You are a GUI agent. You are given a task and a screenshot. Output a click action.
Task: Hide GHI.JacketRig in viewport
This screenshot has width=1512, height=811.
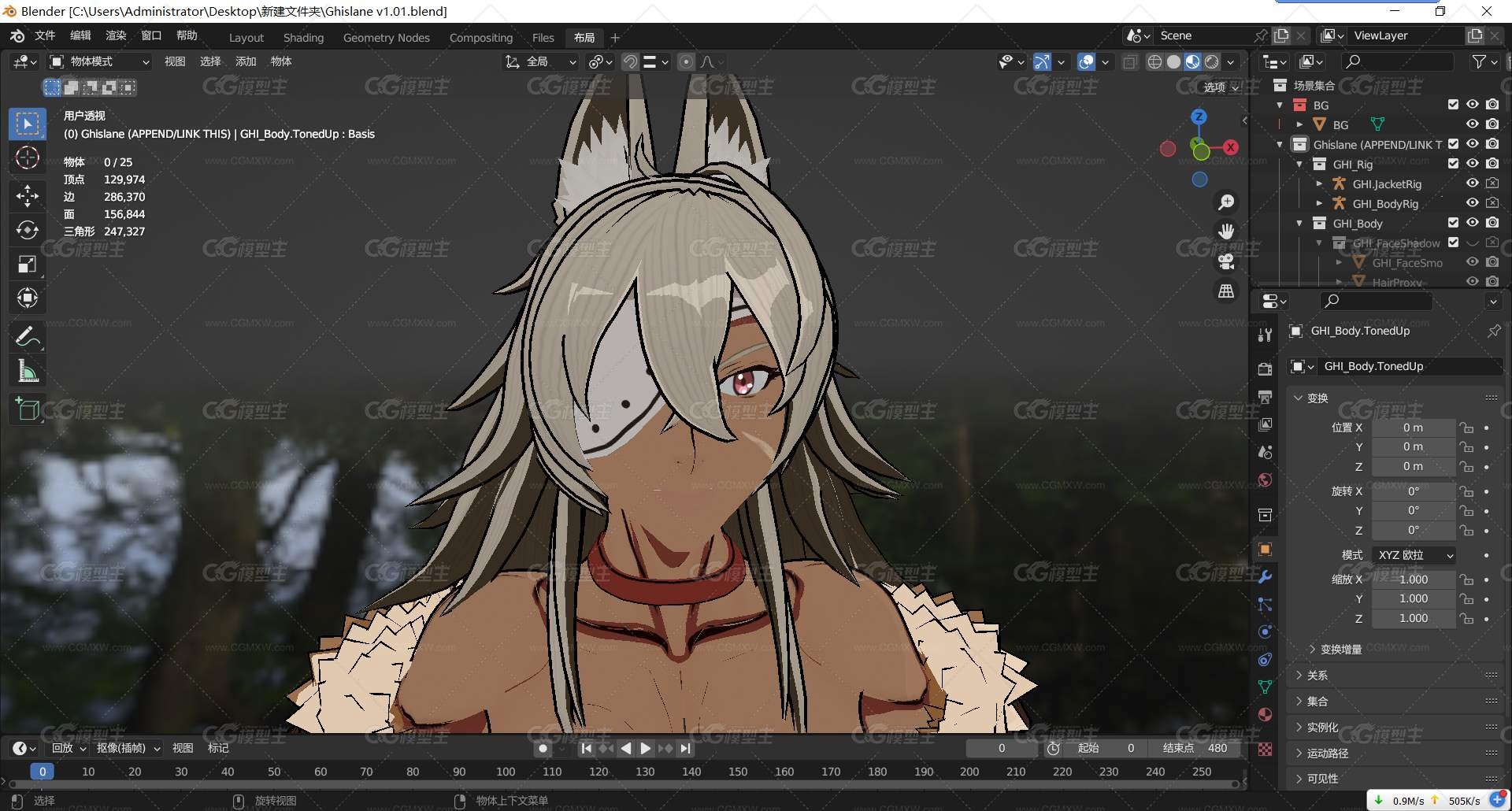1472,183
